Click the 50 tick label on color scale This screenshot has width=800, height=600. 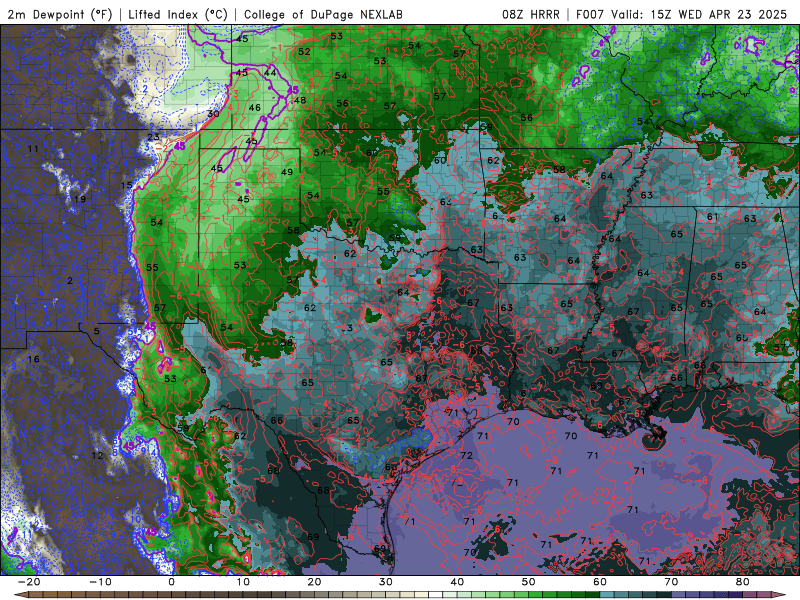pos(529,582)
